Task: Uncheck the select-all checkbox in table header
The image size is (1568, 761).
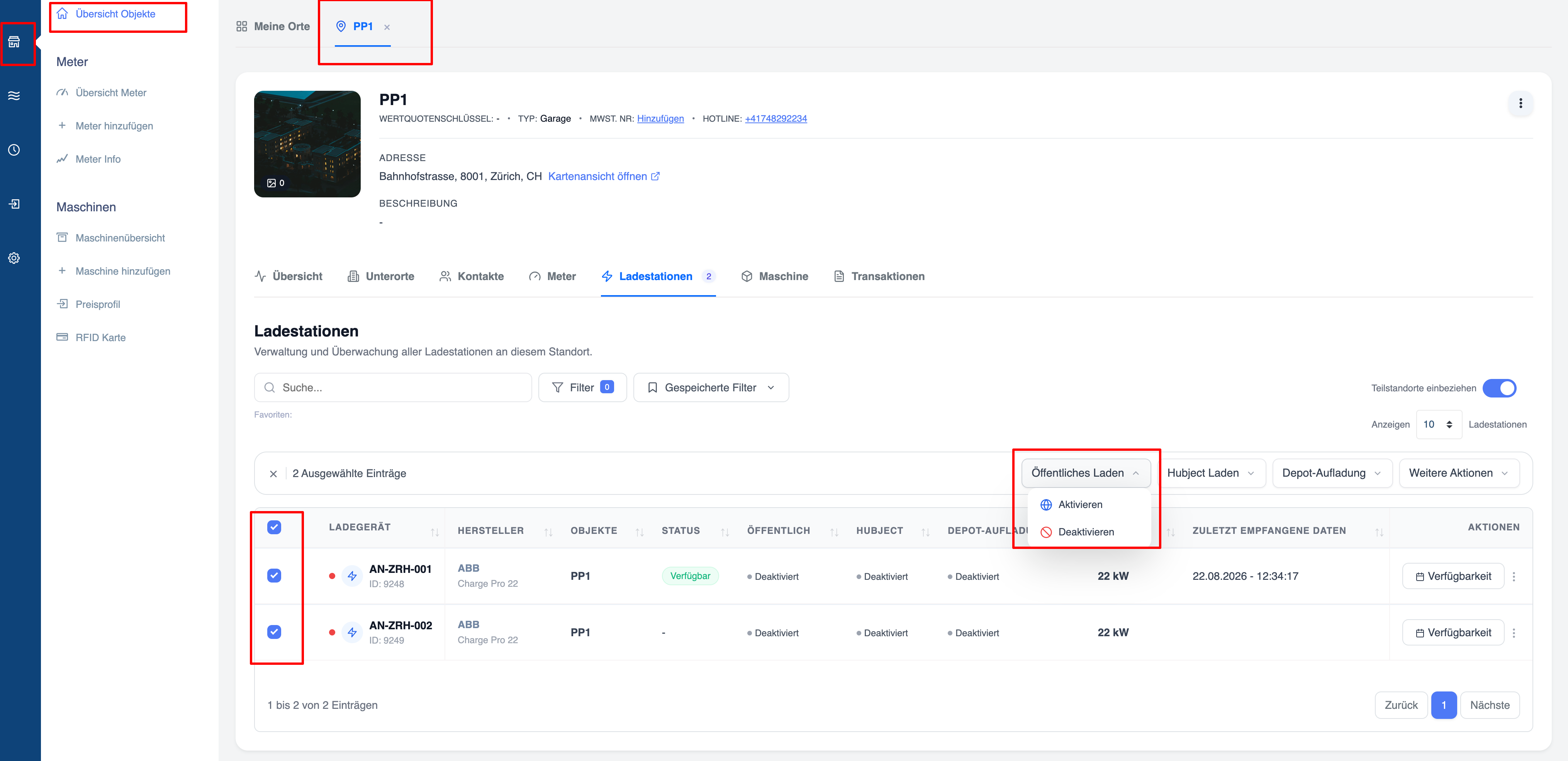Action: coord(274,527)
